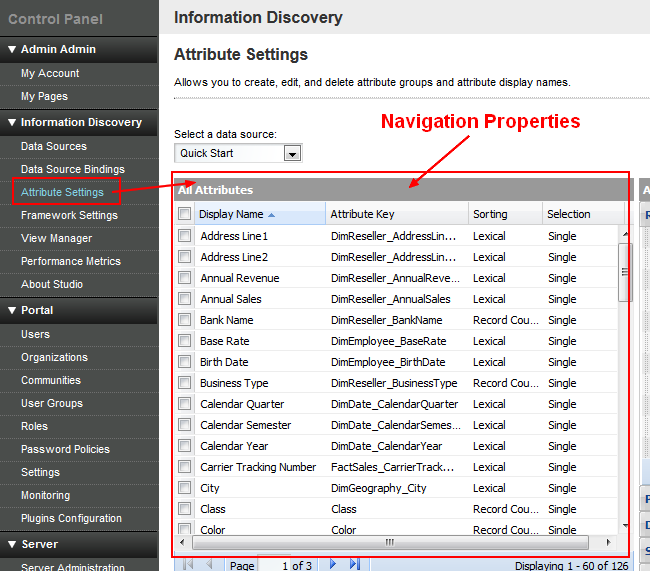Collapse the Information Discovery sidebar section
The height and width of the screenshot is (571, 650).
tap(12, 122)
